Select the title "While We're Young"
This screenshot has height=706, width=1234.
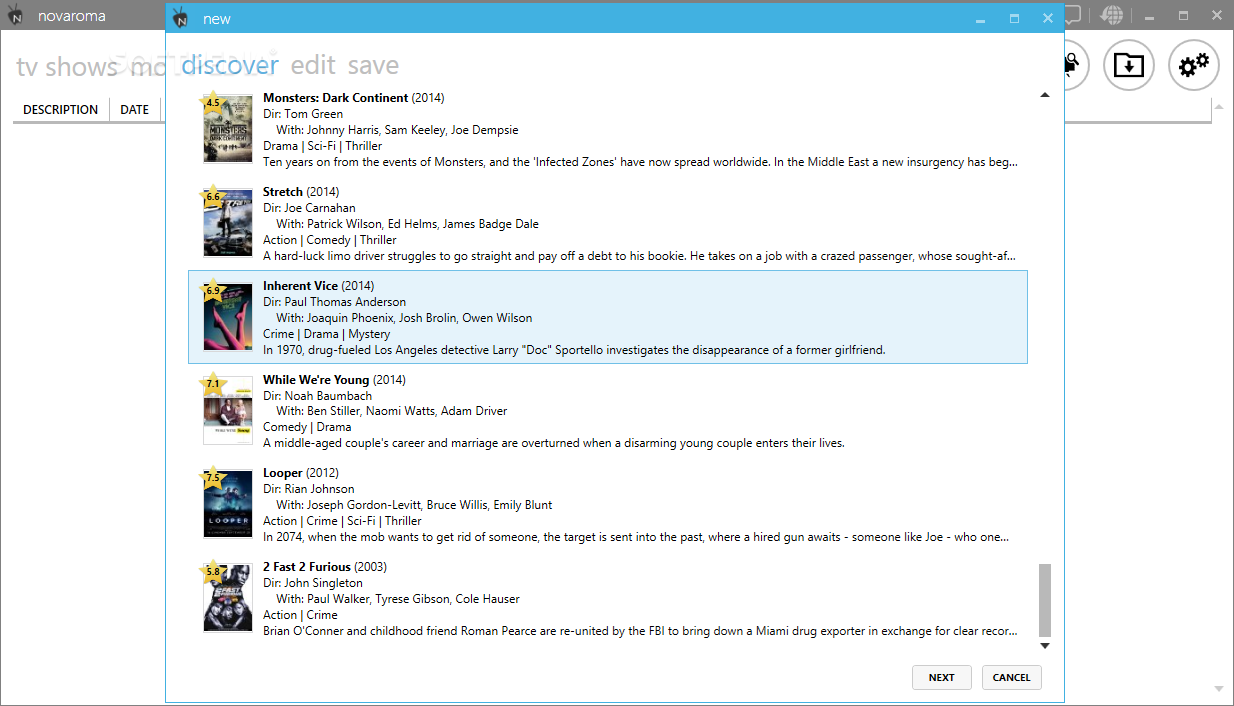316,380
